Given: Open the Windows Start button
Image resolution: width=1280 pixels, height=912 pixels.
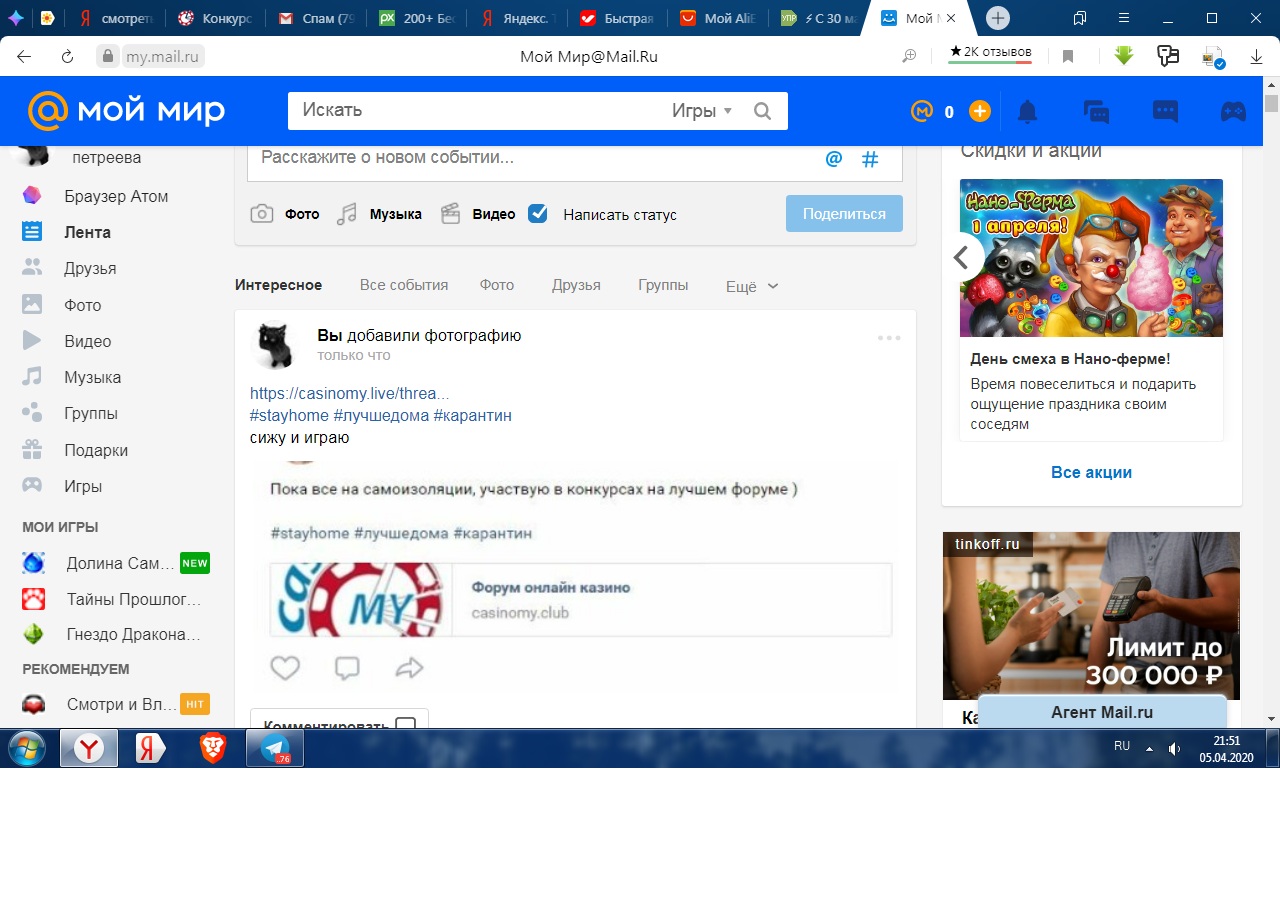Looking at the screenshot, I should [27, 748].
